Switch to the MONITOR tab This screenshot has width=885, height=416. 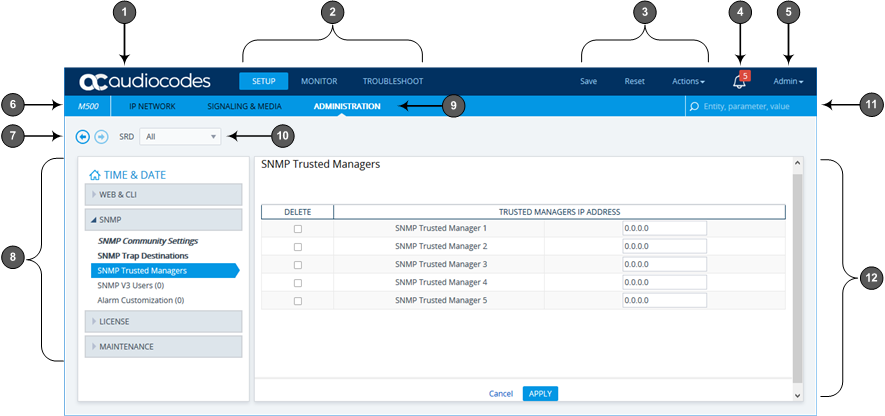point(319,81)
